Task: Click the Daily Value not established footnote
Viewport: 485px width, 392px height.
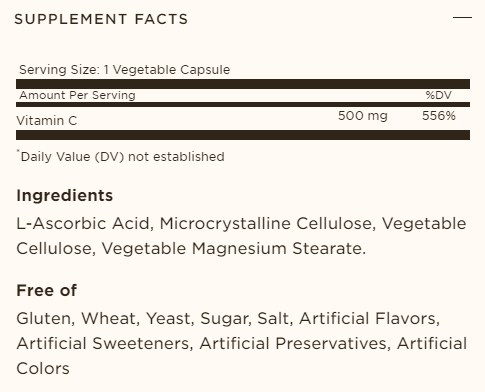Action: tap(121, 156)
